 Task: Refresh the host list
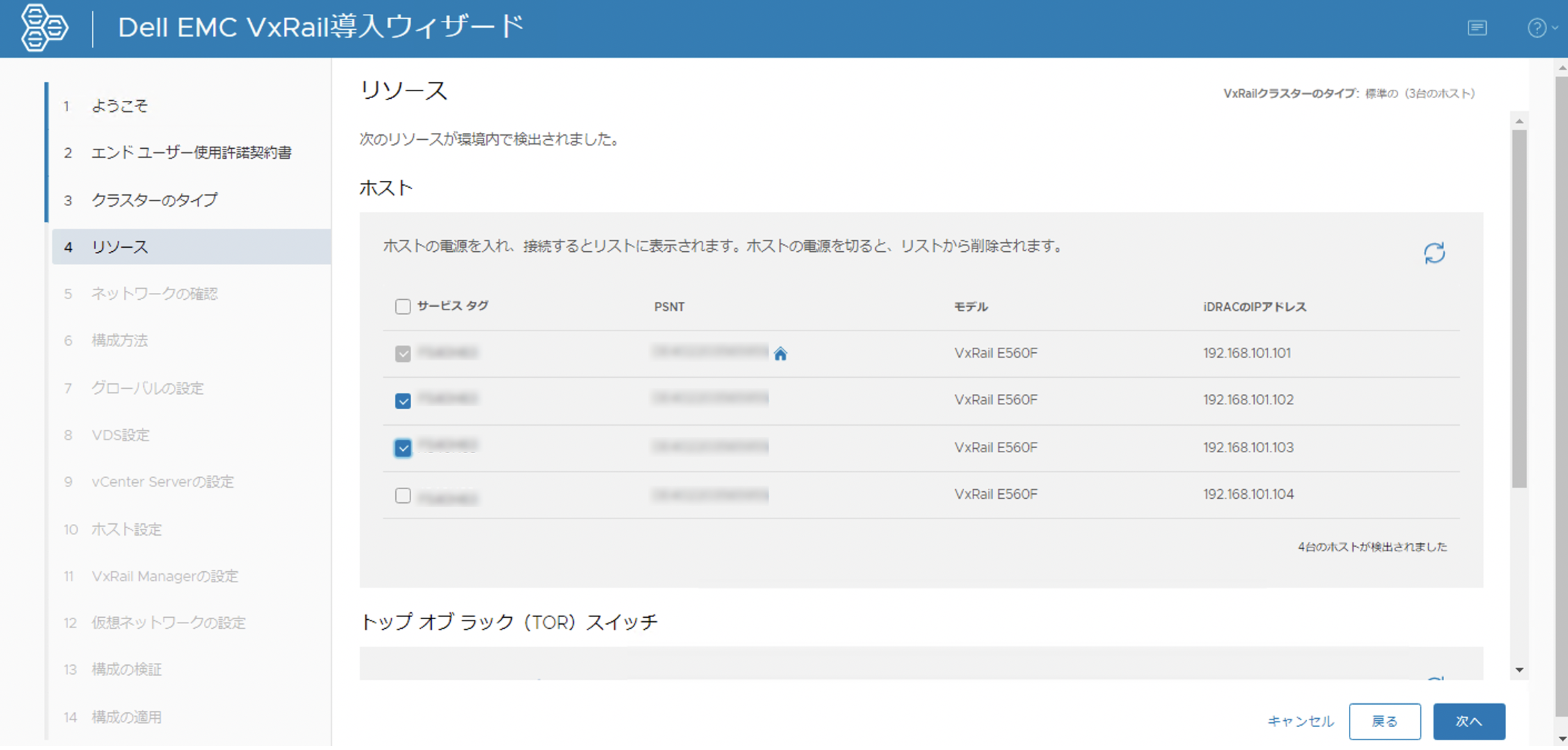coord(1434,253)
